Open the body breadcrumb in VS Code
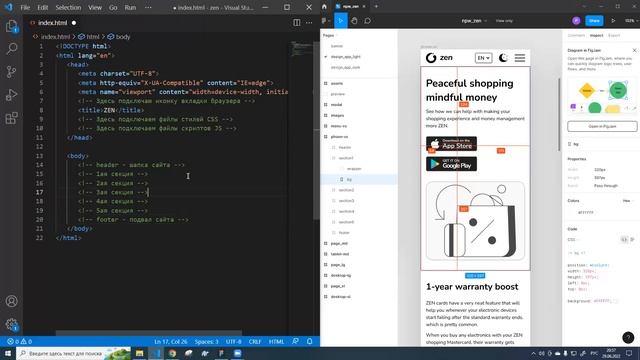Viewport: 640px width, 360px height. [119, 37]
